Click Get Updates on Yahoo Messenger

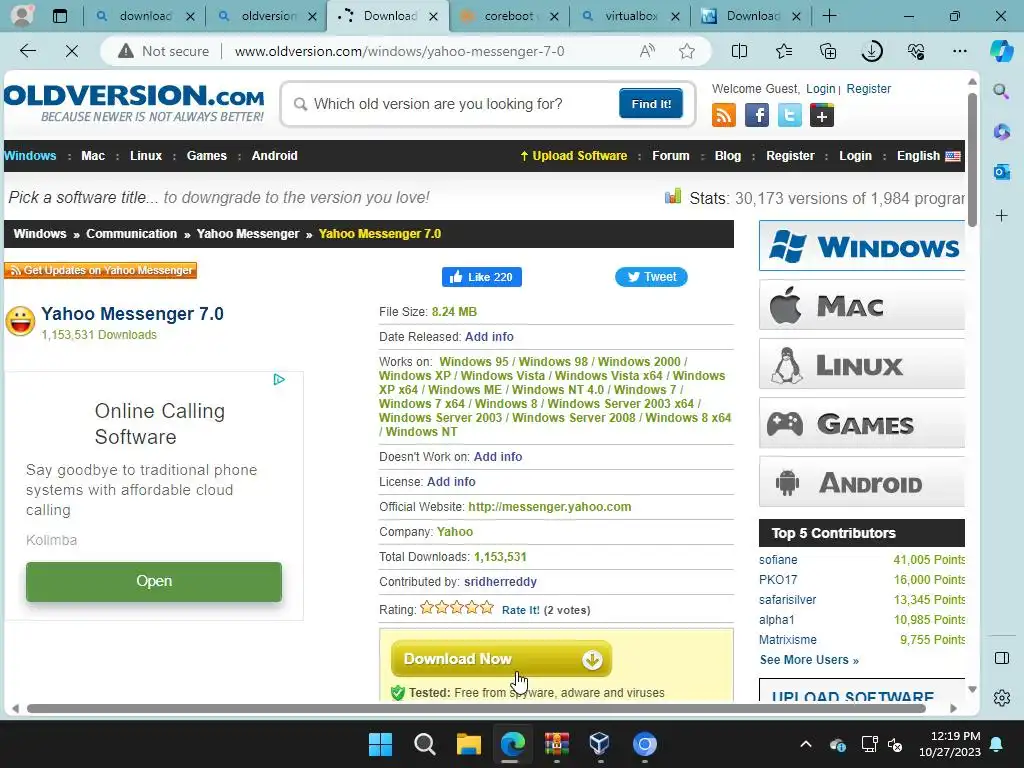tap(100, 270)
